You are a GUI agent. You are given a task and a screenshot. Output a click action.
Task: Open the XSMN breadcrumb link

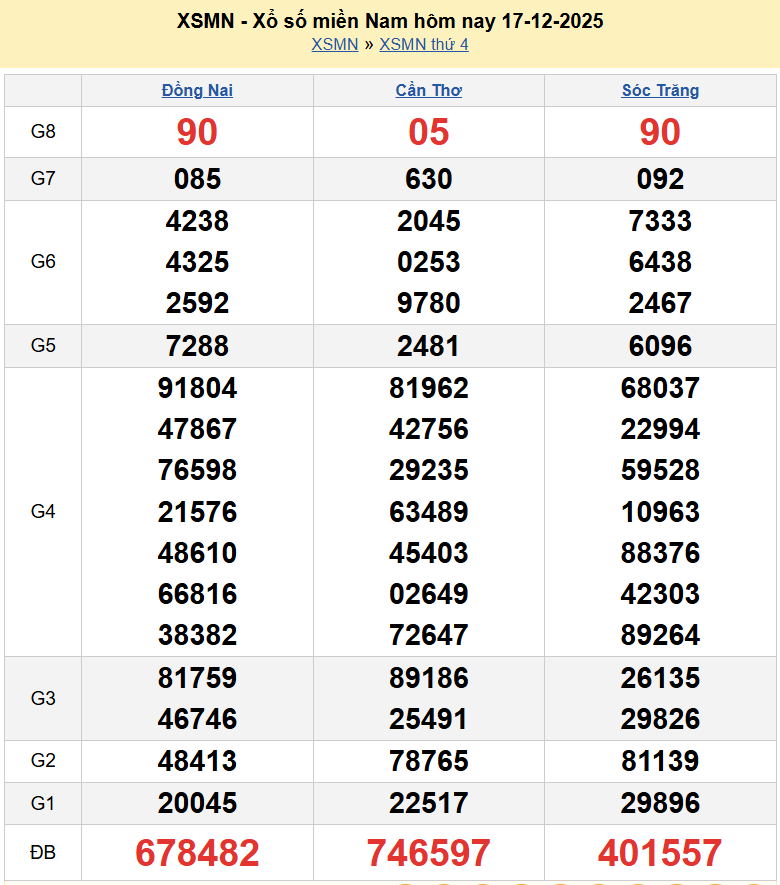tap(334, 44)
